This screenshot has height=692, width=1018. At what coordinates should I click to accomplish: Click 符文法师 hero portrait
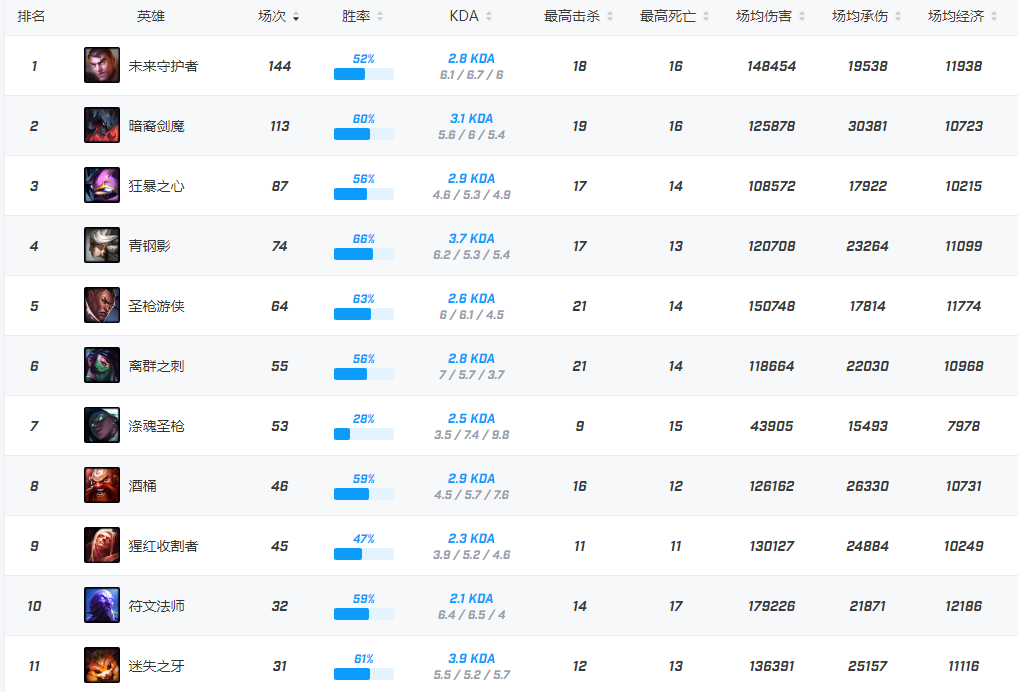pyautogui.click(x=102, y=605)
